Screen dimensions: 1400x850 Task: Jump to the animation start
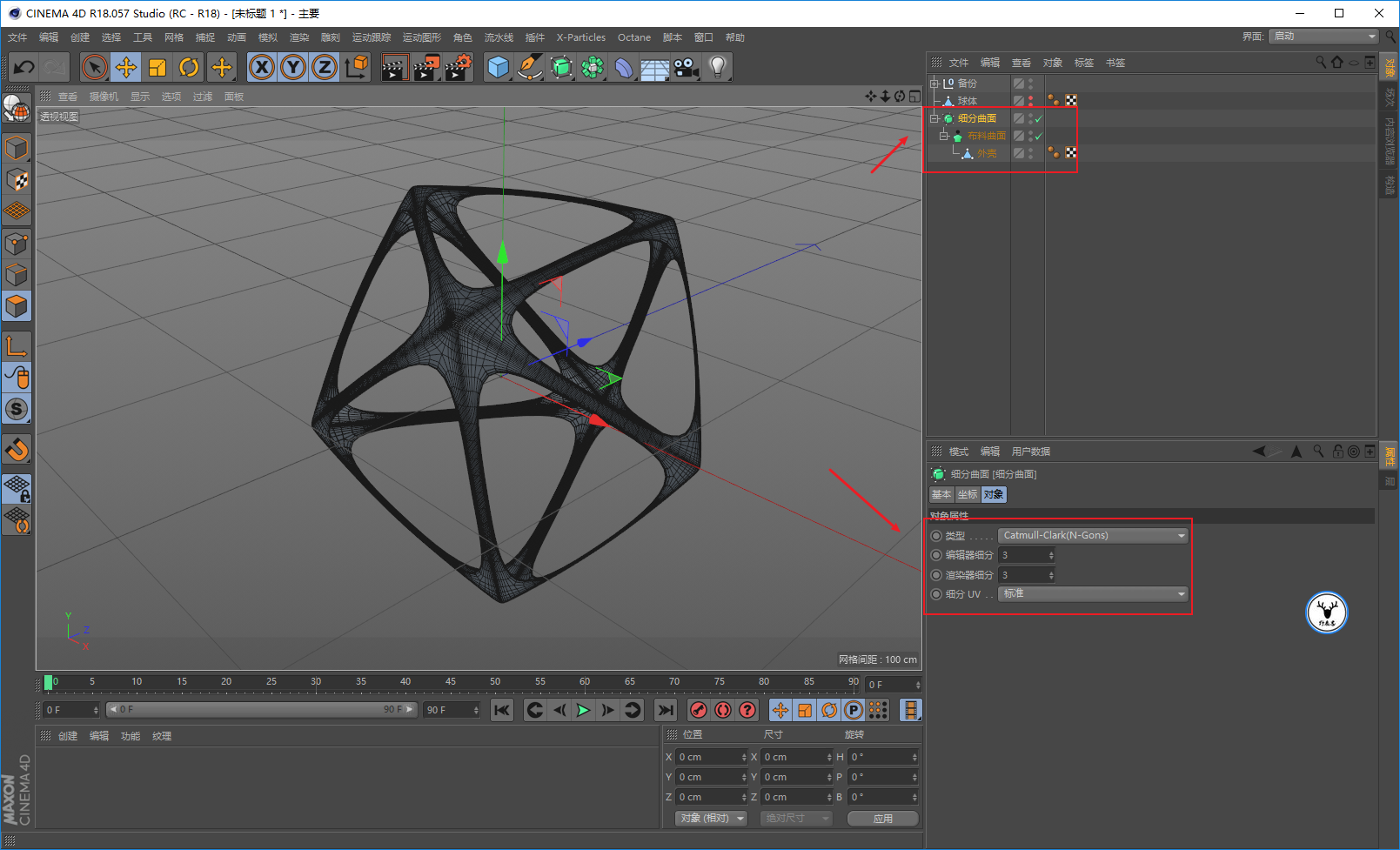click(502, 710)
